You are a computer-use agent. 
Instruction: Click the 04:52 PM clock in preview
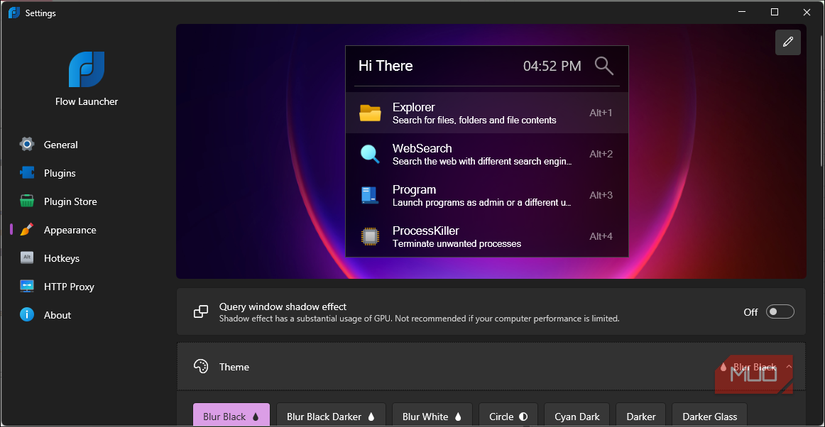[552, 66]
